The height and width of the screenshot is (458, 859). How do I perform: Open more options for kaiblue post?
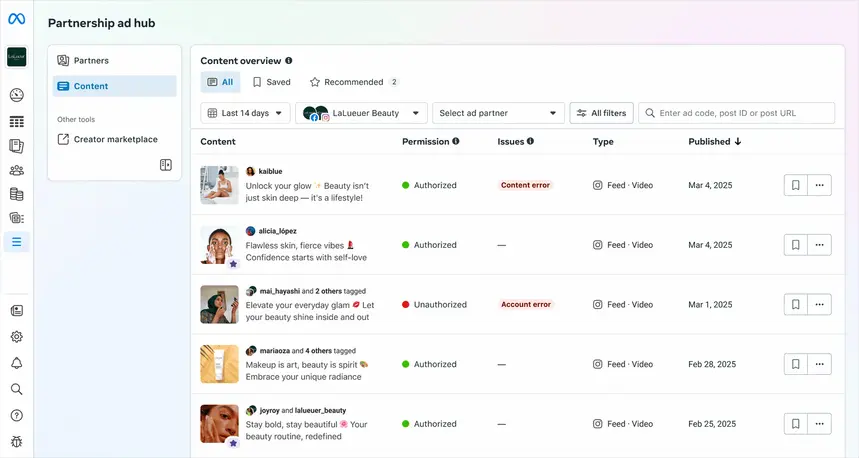819,185
